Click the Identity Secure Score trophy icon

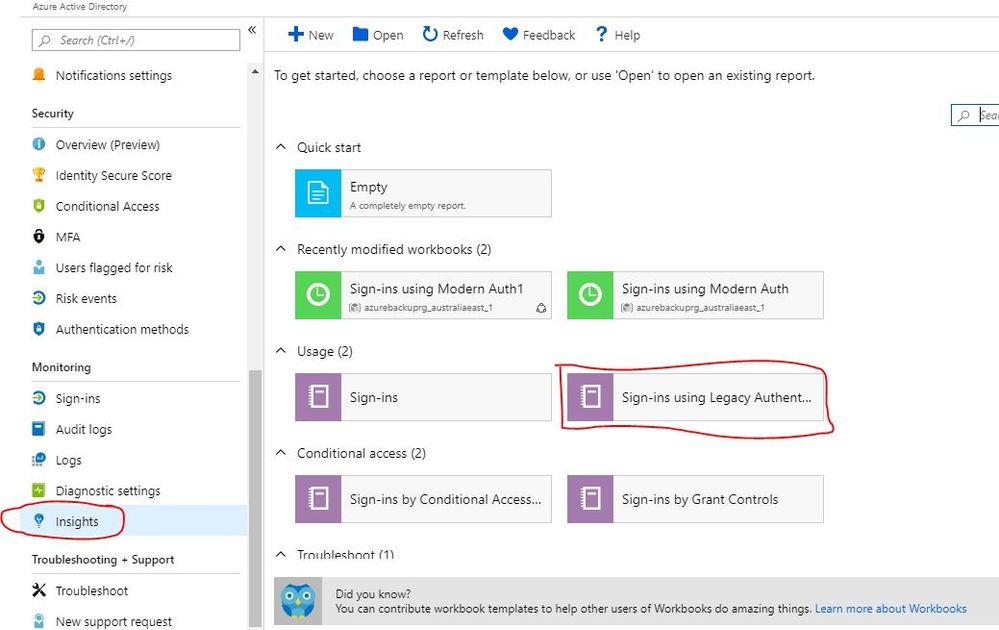click(x=39, y=175)
